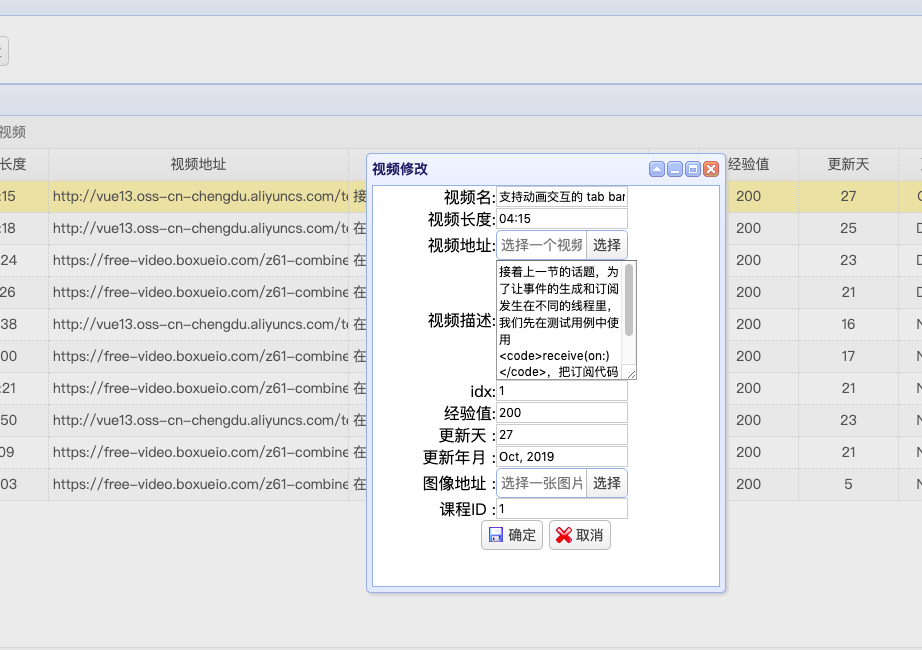Focus the 更新天 field showing 27
The image size is (922, 650).
coord(562,435)
